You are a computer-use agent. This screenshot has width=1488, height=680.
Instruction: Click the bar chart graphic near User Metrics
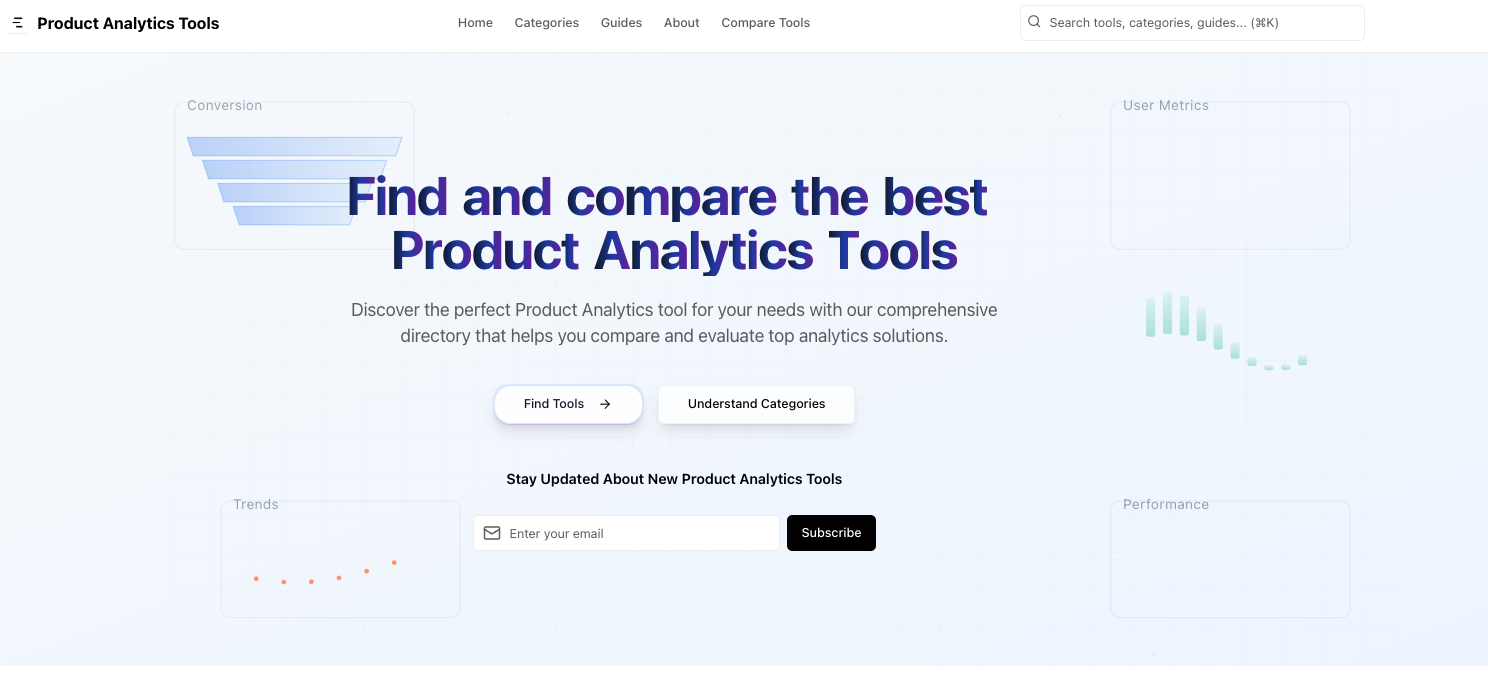[x=1224, y=330]
